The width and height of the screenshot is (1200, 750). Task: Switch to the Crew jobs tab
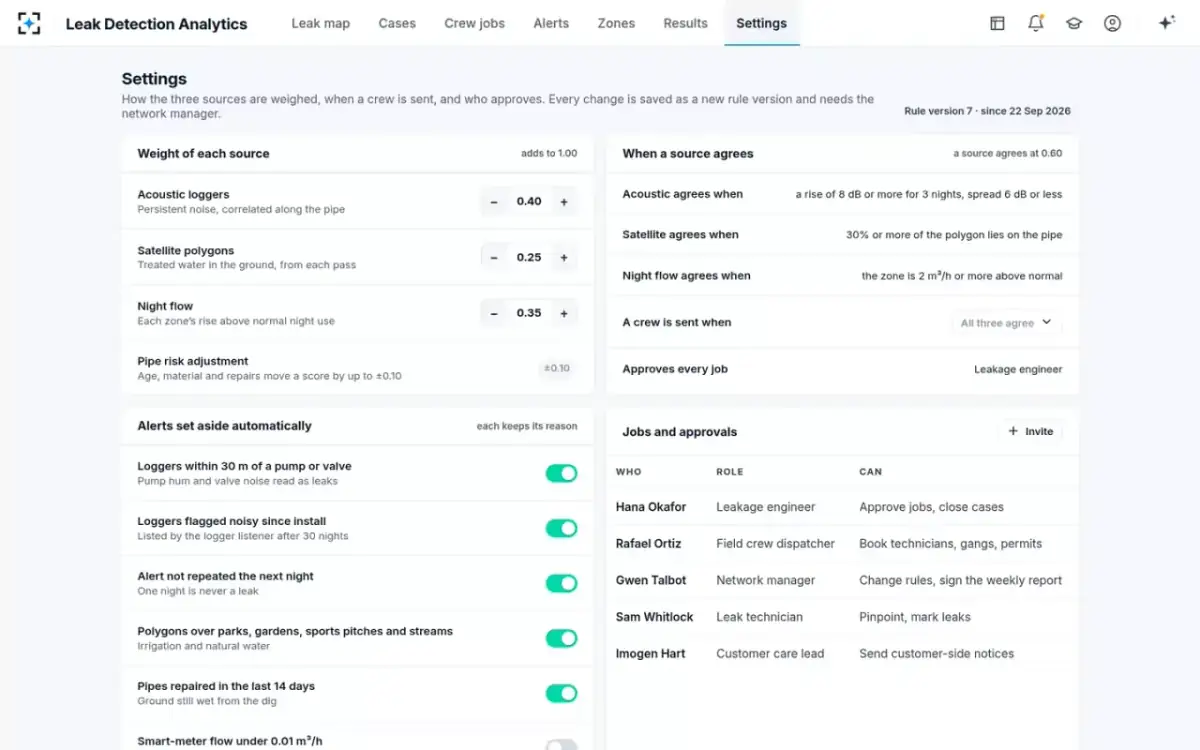click(474, 23)
